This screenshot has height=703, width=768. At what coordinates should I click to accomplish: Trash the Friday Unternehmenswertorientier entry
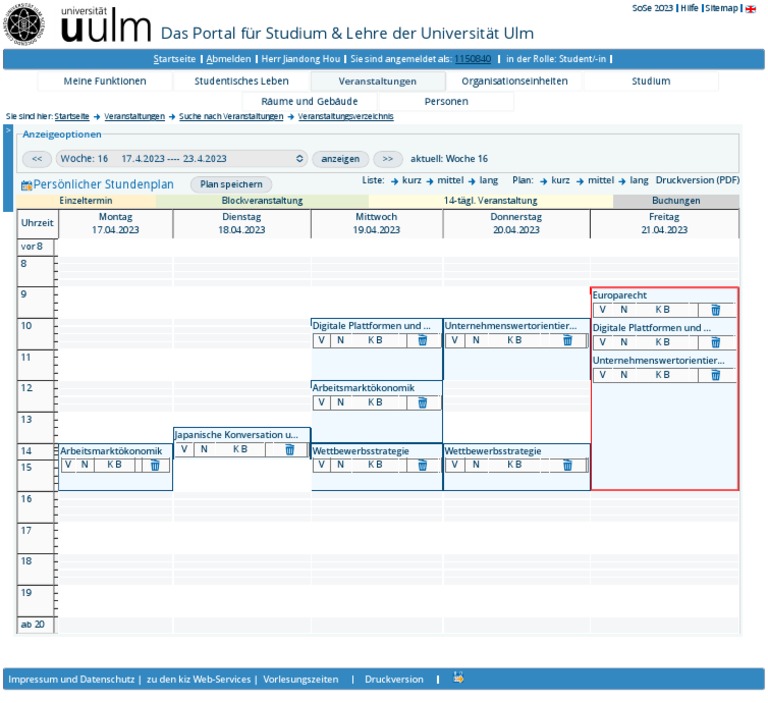tap(715, 375)
